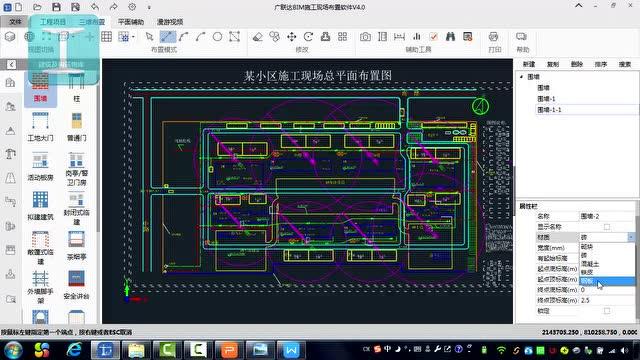Collapse the 围墙 root tree node
Viewport: 640px width, 360px height.
click(x=521, y=77)
